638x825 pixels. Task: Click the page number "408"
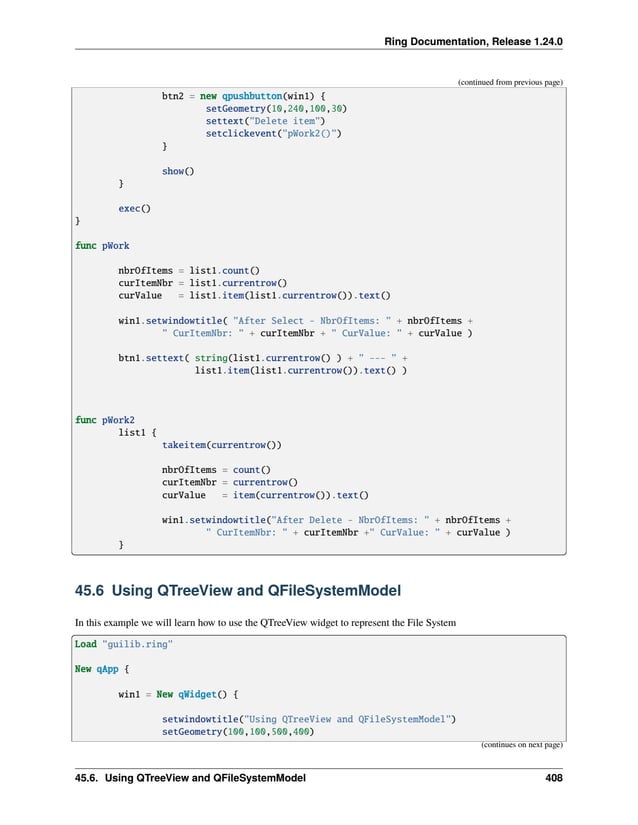tap(554, 778)
